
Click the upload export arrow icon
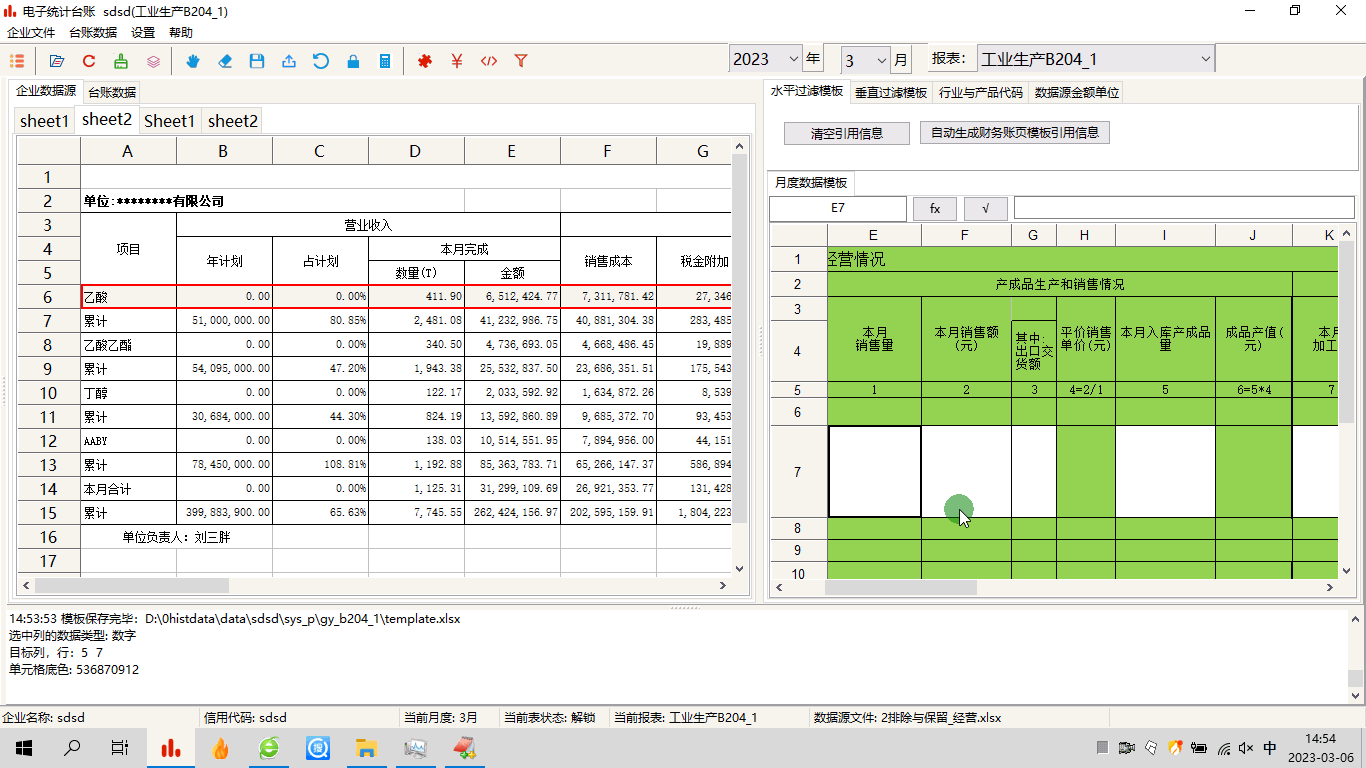tap(289, 61)
